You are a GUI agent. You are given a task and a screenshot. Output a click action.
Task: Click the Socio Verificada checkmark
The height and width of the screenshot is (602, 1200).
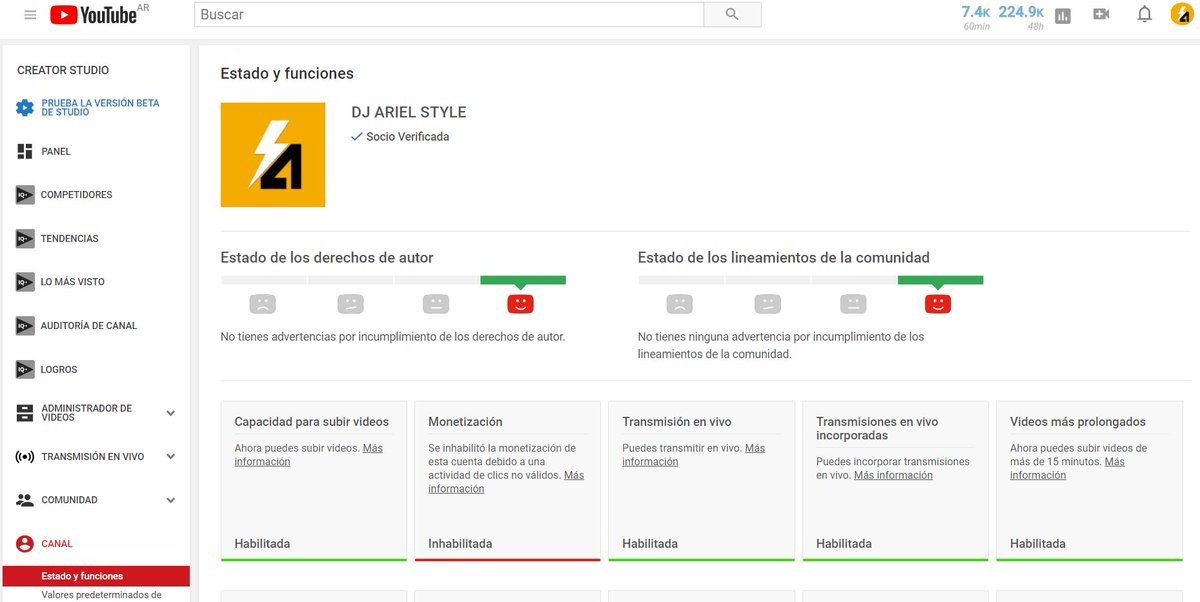click(x=357, y=137)
